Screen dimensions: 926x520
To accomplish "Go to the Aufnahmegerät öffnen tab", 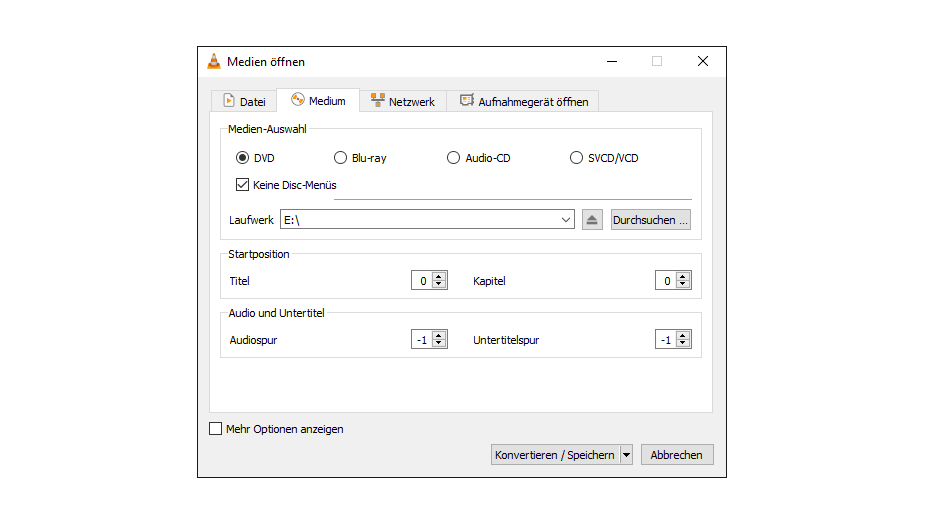I will pos(524,101).
